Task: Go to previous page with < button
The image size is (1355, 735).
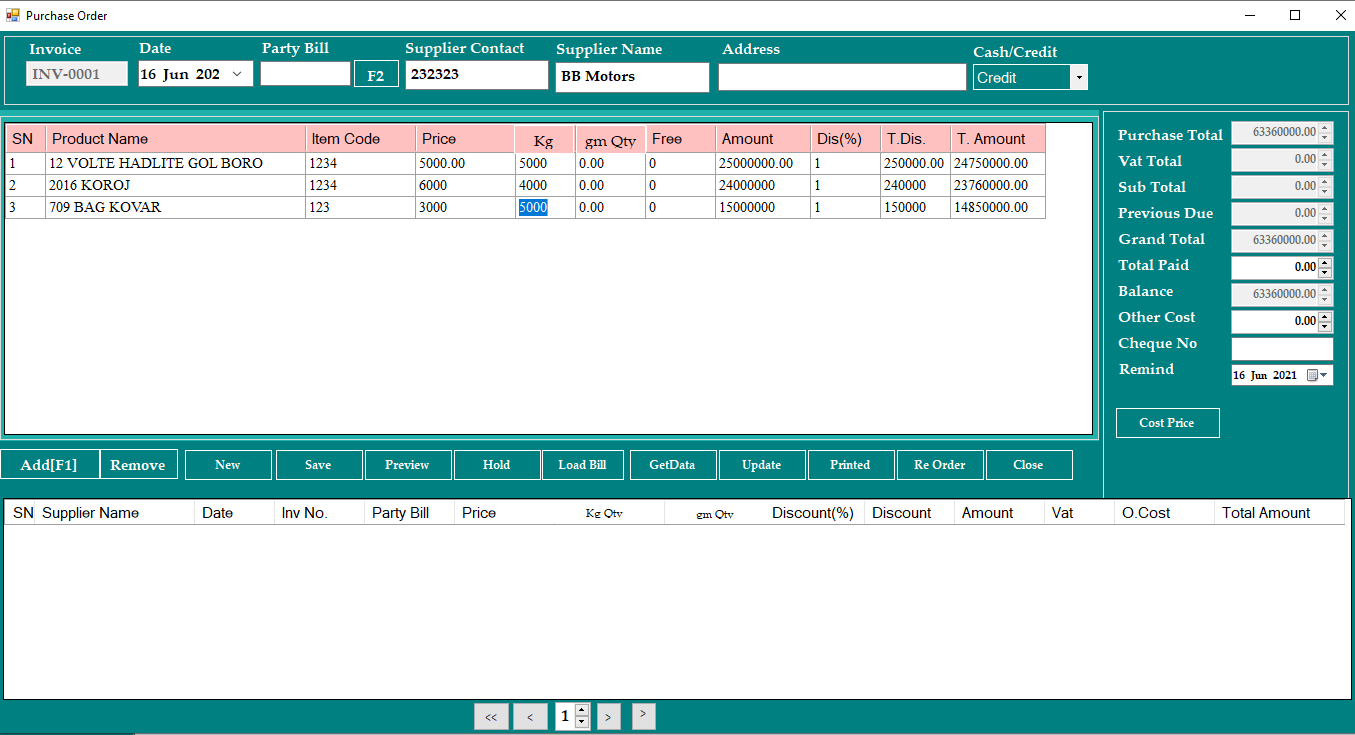Action: pyautogui.click(x=530, y=716)
